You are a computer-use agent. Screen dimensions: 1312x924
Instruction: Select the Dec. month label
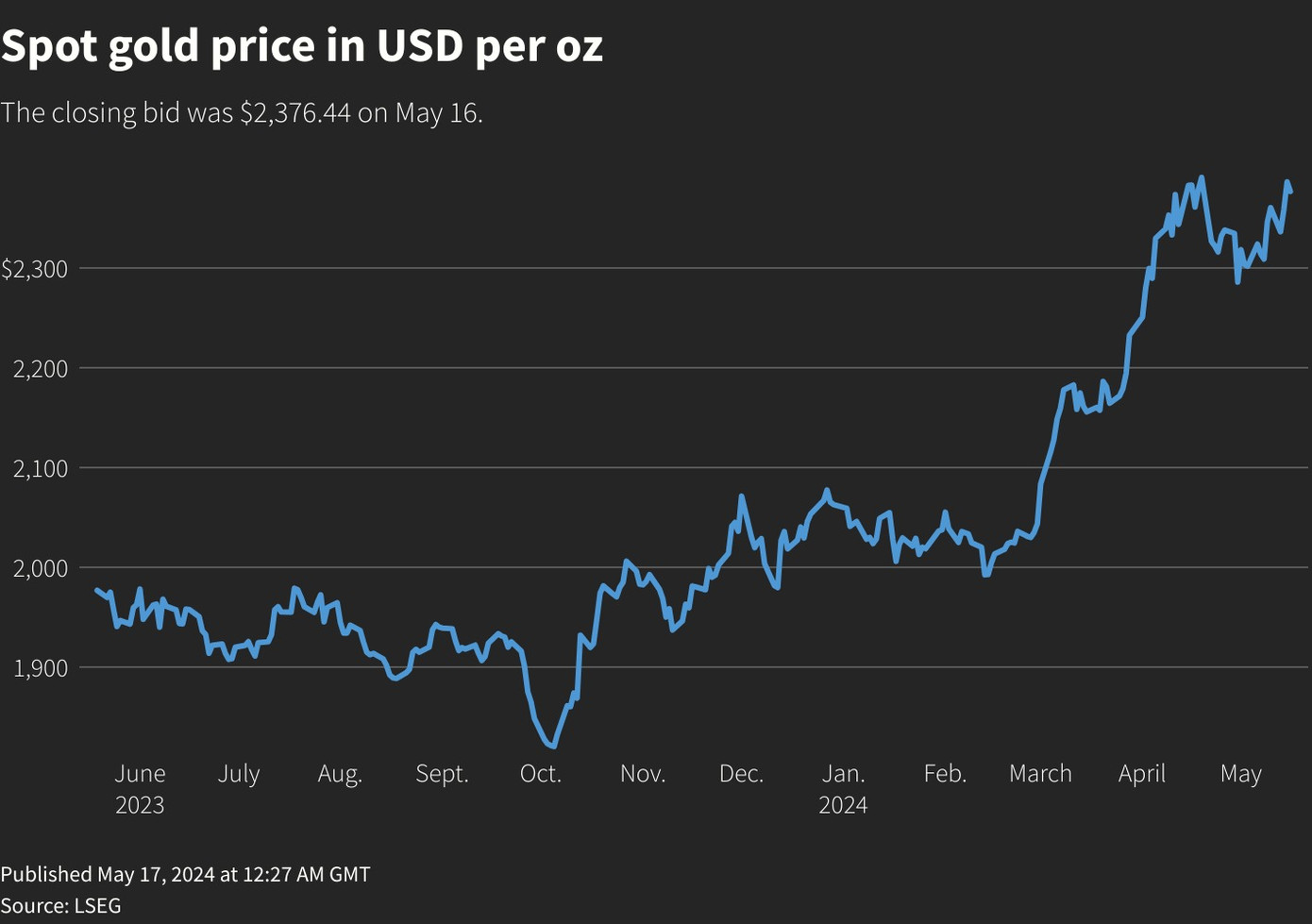click(741, 774)
